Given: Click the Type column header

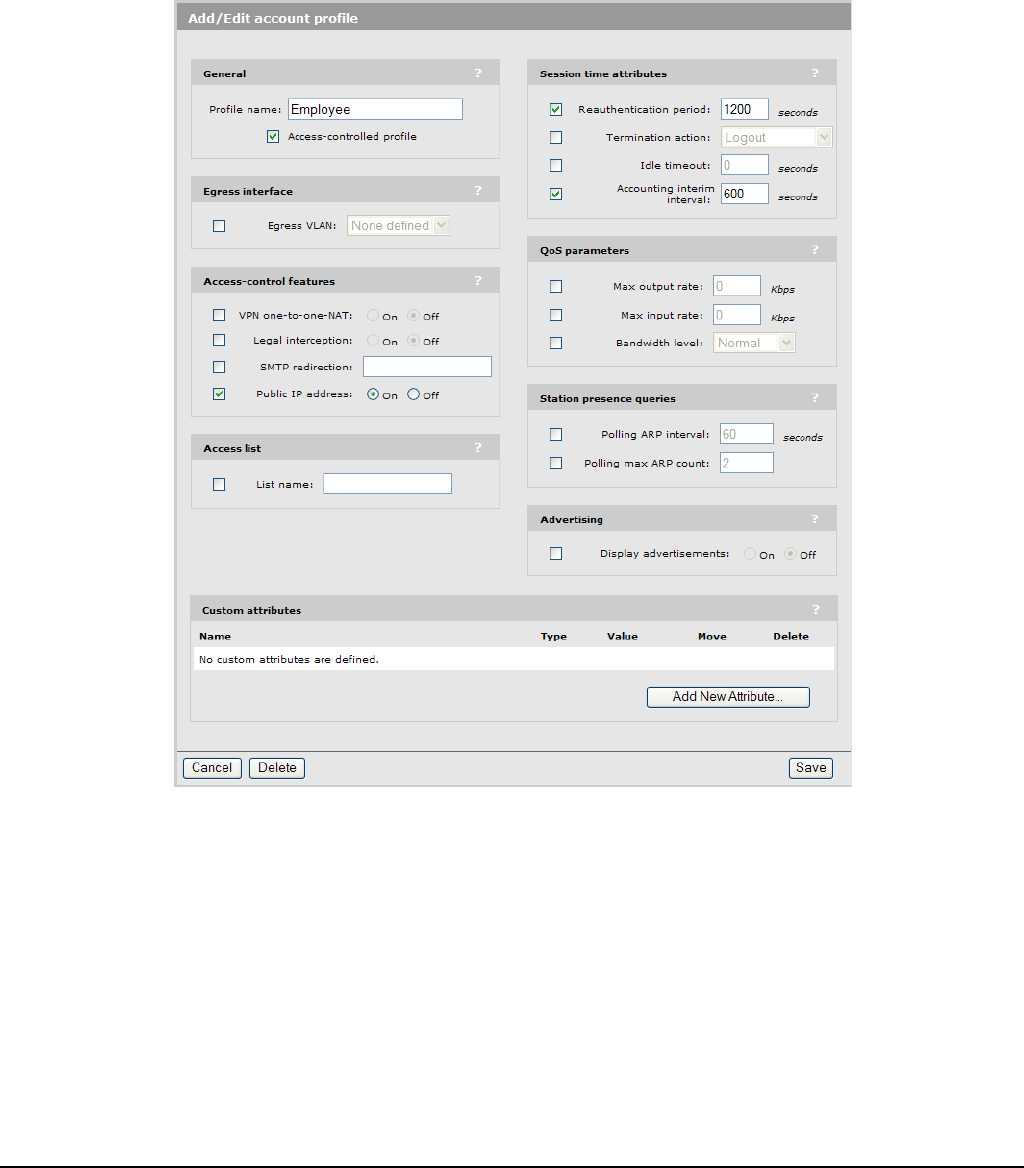Looking at the screenshot, I should coord(554,636).
